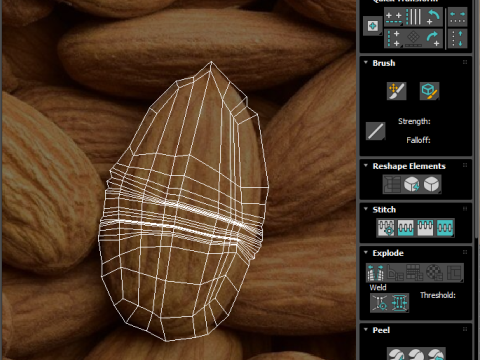Click the Space Horizontally icon
This screenshot has width=480, height=360.
pos(457,17)
